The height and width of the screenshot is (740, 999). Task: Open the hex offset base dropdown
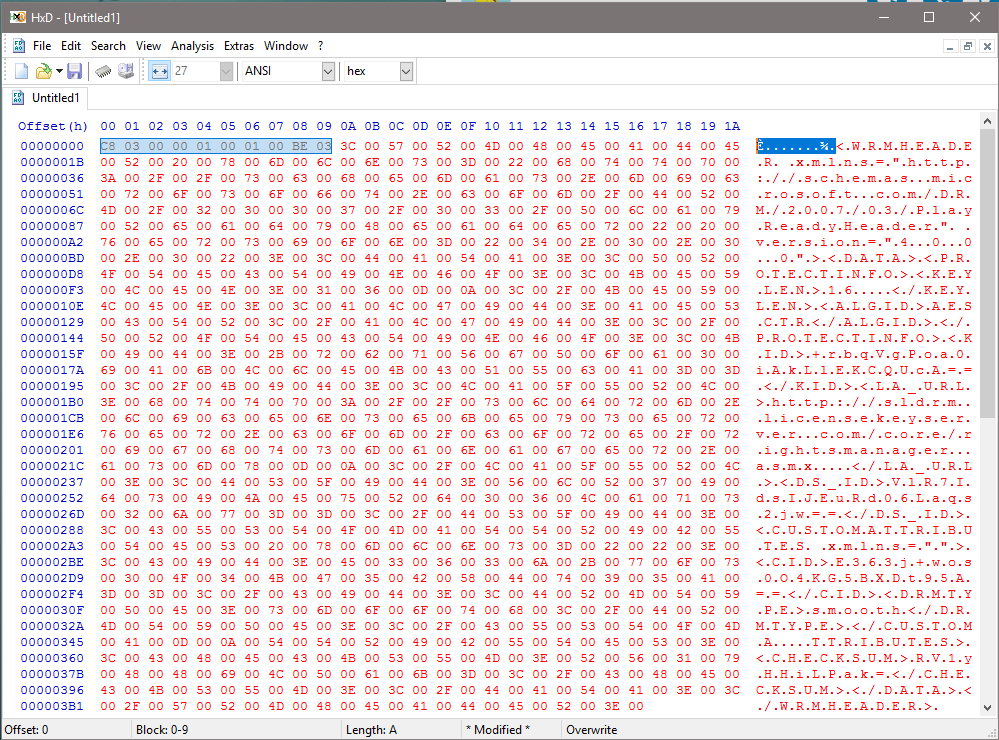coord(405,71)
